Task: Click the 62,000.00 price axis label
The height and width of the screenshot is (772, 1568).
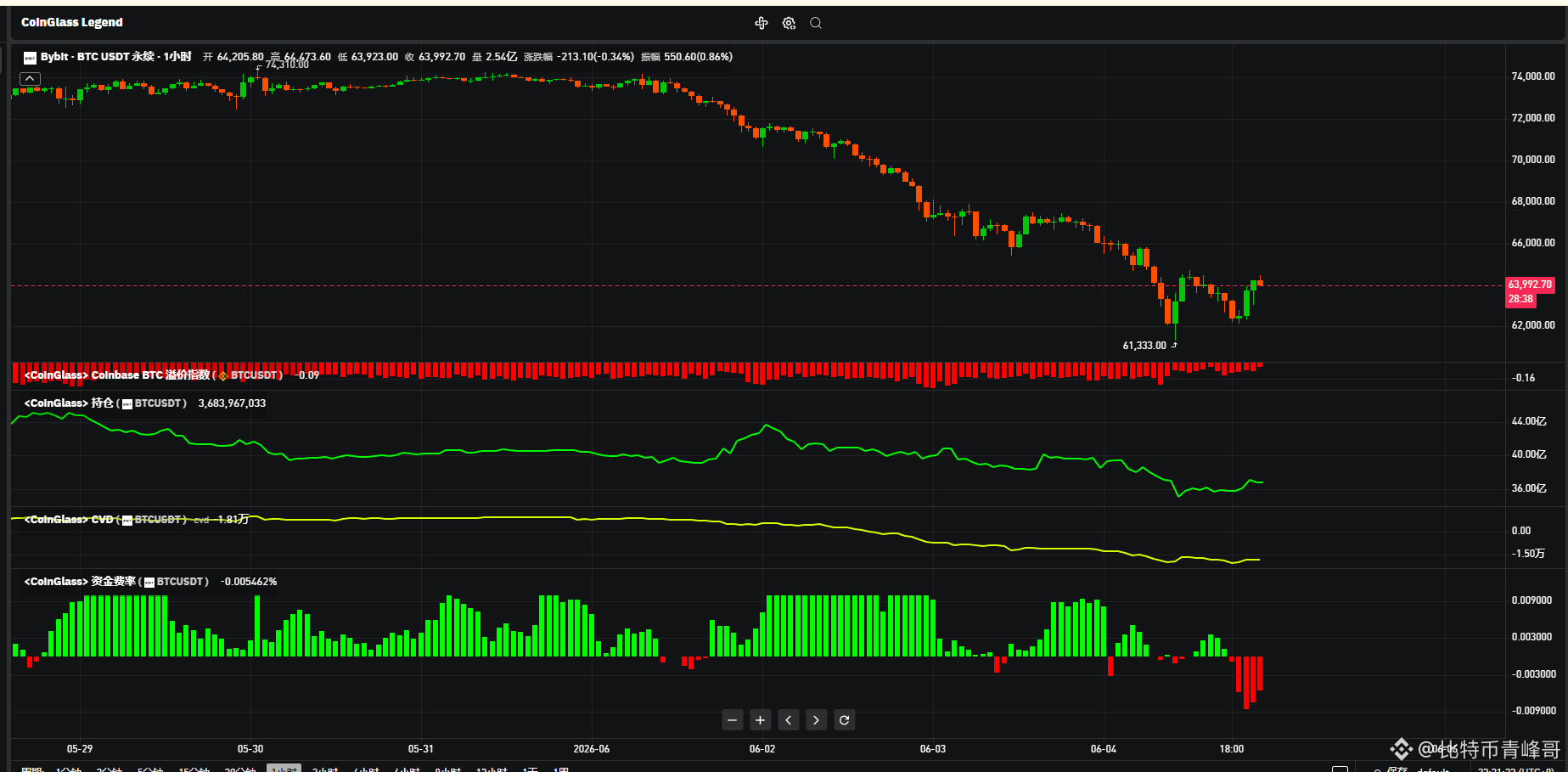Action: tap(1533, 325)
